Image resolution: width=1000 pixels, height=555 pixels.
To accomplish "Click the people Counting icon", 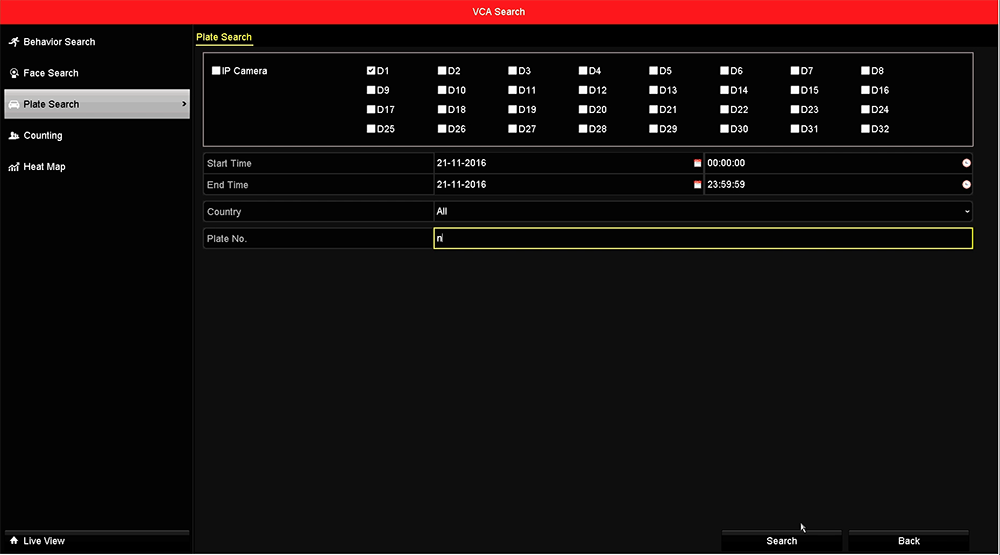I will pyautogui.click(x=13, y=136).
